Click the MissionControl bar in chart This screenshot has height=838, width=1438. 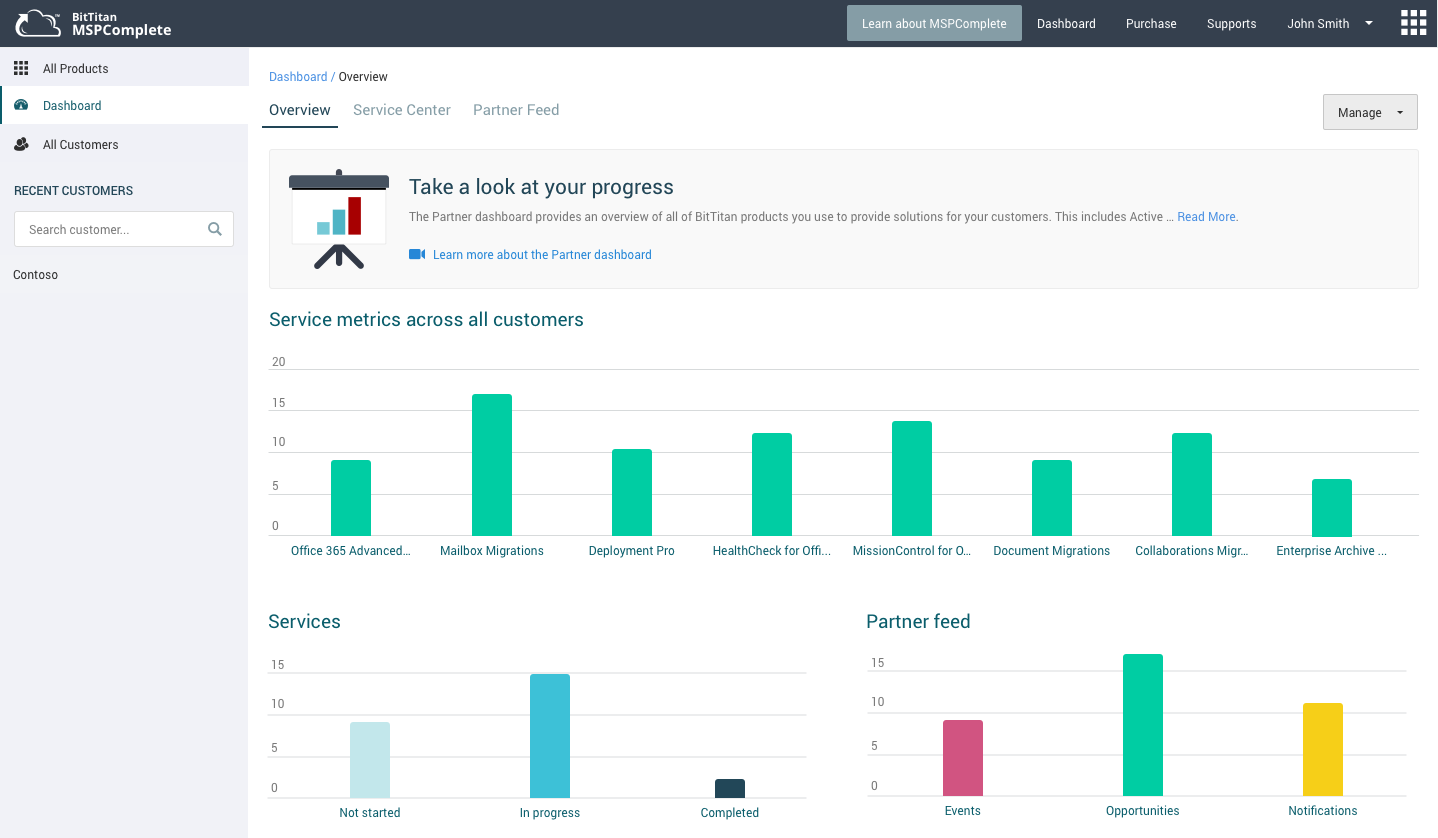(912, 478)
